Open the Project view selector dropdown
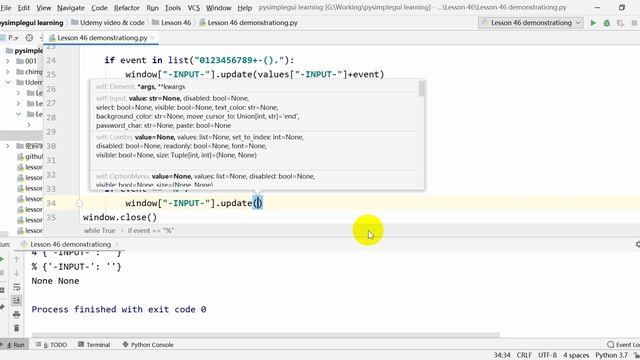 pyautogui.click(x=13, y=38)
